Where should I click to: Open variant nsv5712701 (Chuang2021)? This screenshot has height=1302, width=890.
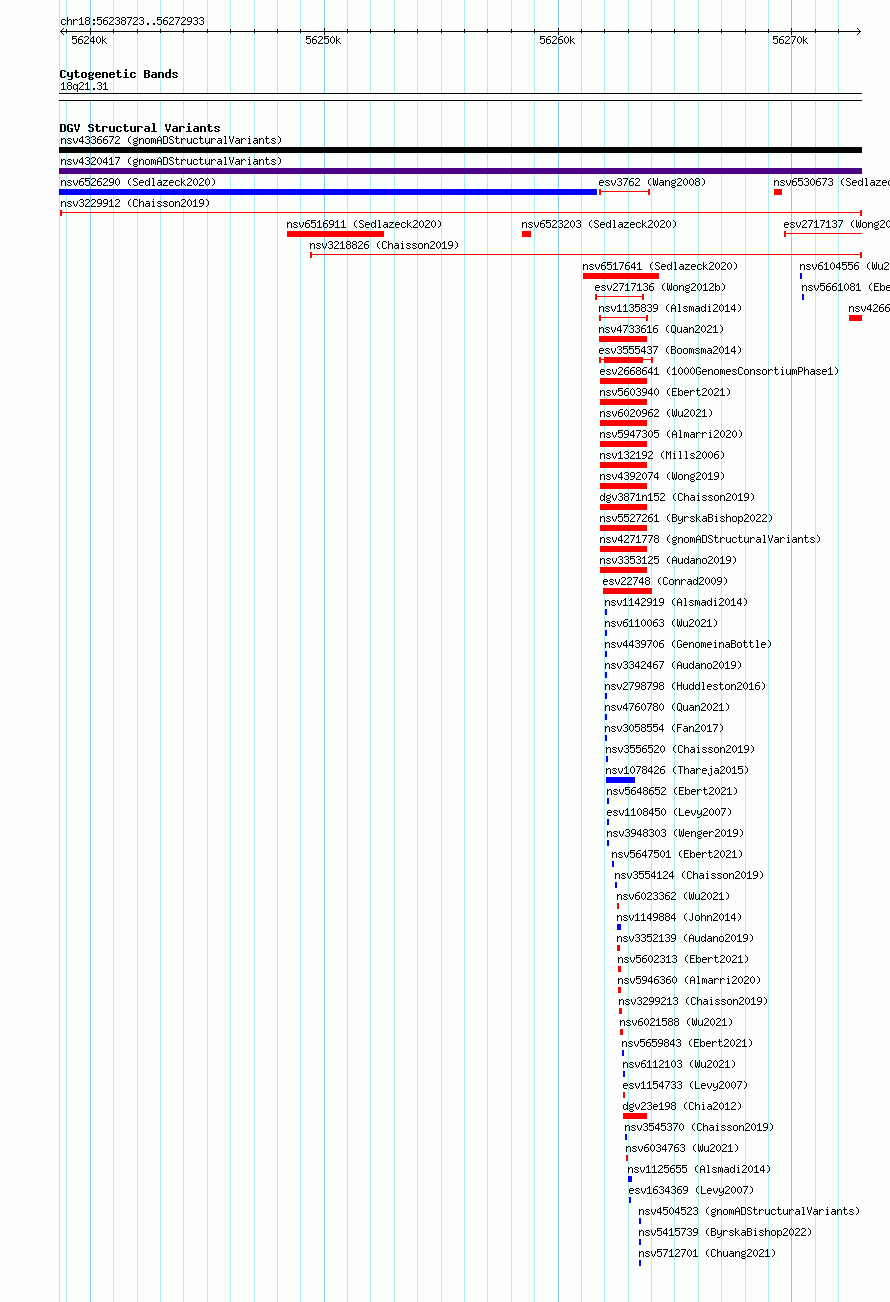point(707,1253)
